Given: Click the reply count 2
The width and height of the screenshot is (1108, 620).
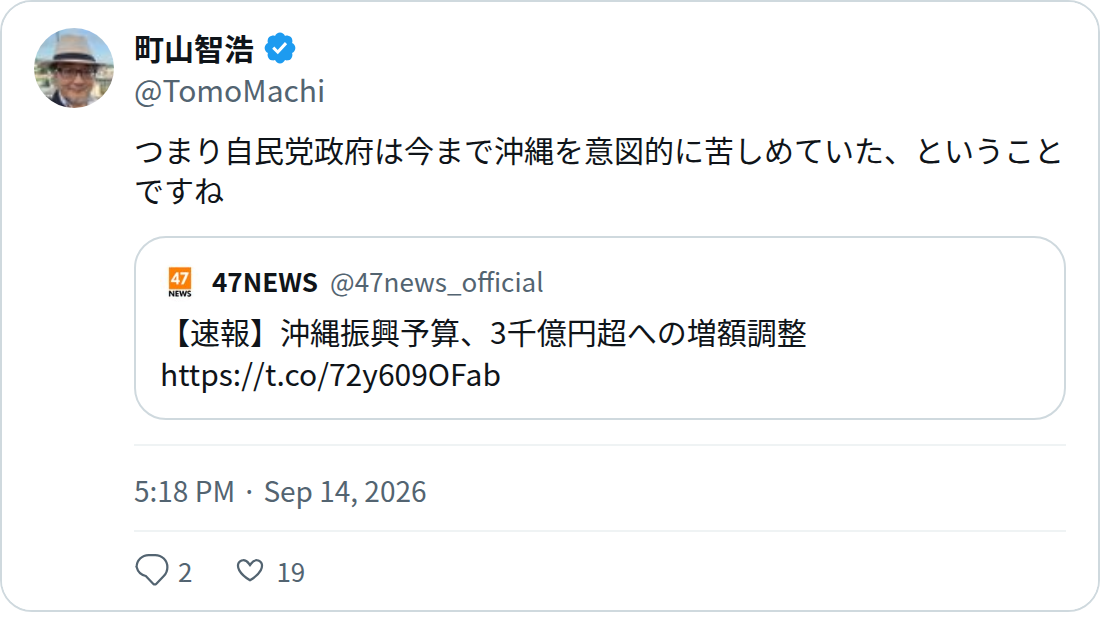Looking at the screenshot, I should click(185, 573).
